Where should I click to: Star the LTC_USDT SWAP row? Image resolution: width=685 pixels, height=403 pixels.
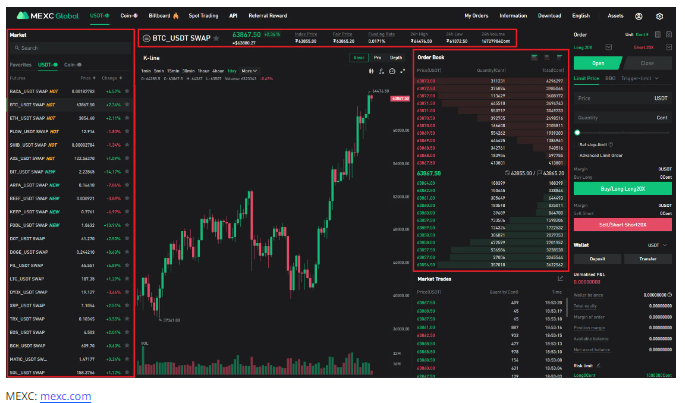127,278
